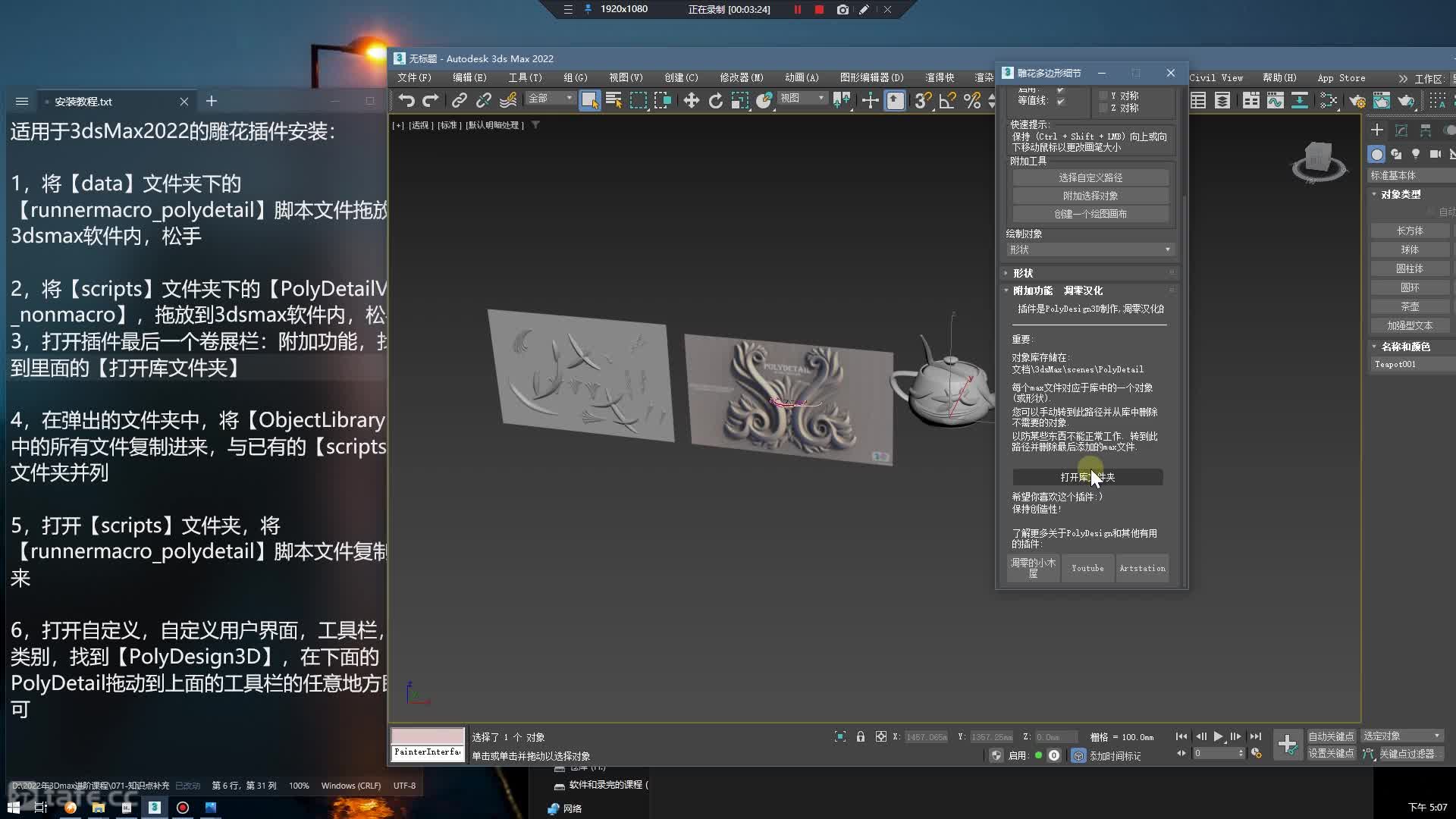The height and width of the screenshot is (819, 1456).
Task: Toggle Absolute/Offset transform type-in mode
Action: pyautogui.click(x=881, y=736)
